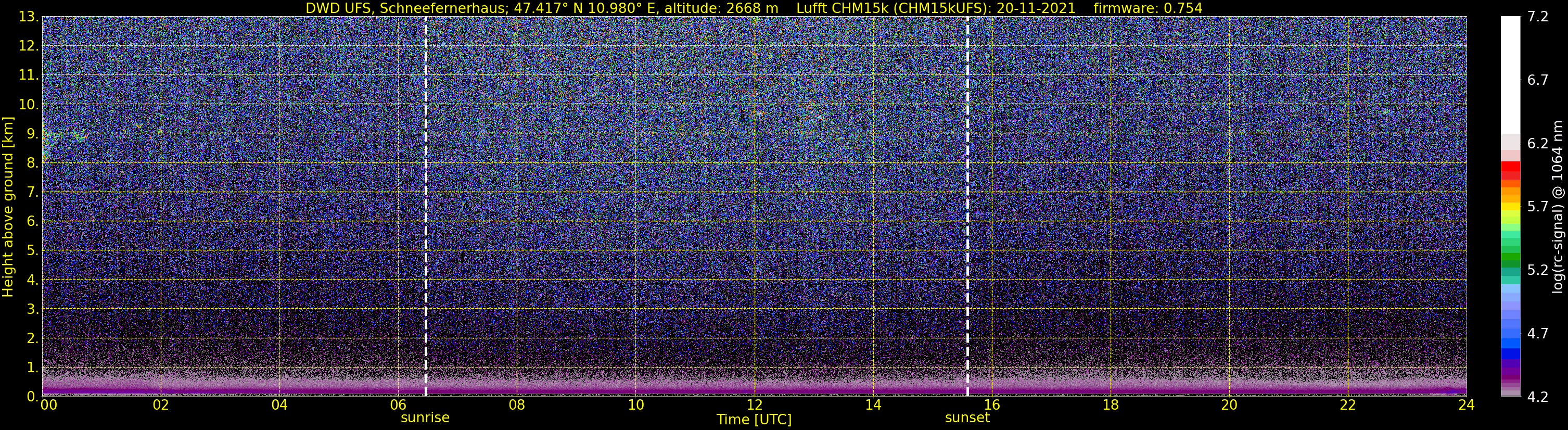Click 'Lufft CHM15k (CHM15kUFS)' in the title
This screenshot has width=1568, height=430.
892,8
